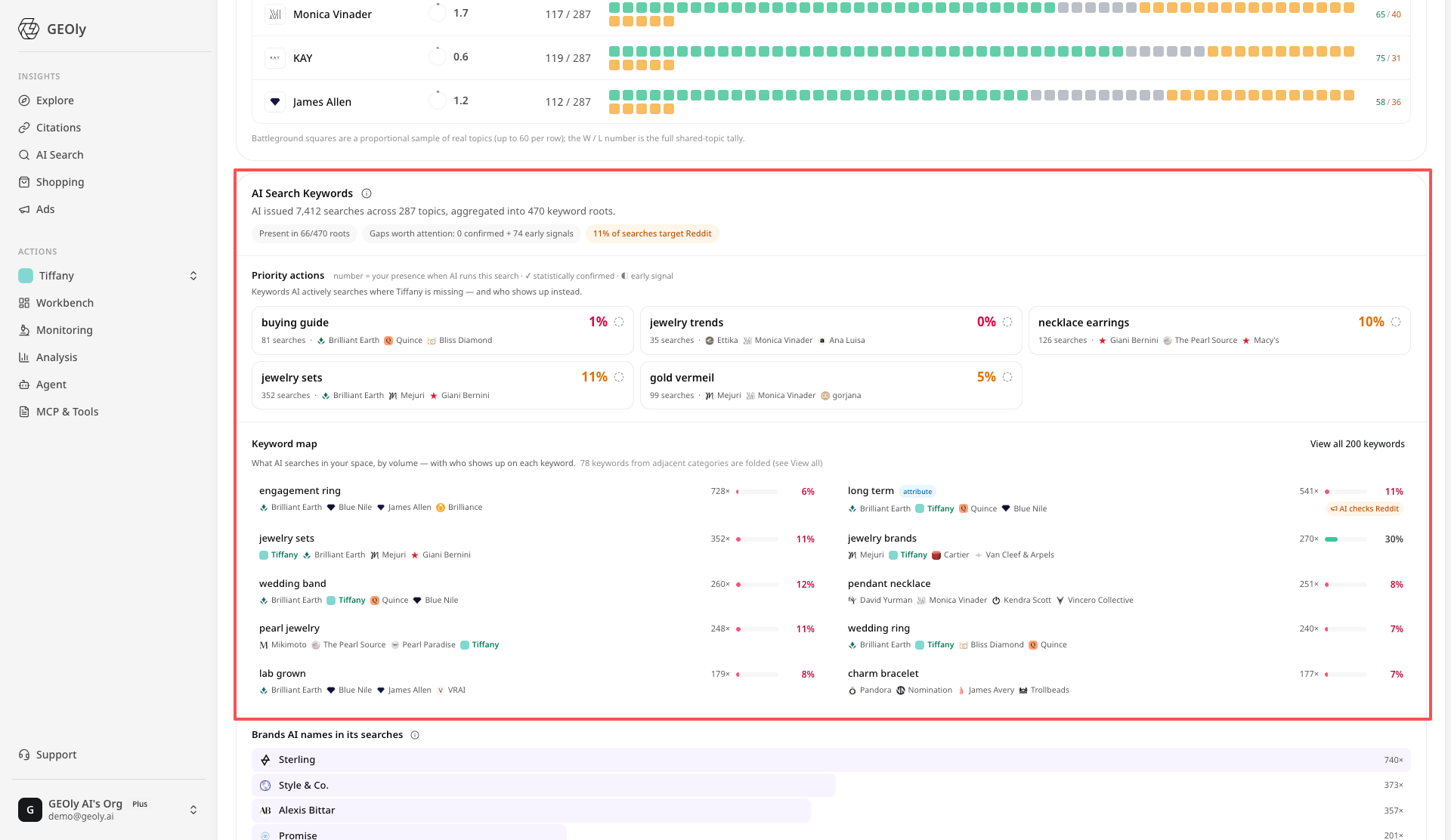The image size is (1451, 840).
Task: Click the Style & Co. brand icon
Action: tap(265, 786)
